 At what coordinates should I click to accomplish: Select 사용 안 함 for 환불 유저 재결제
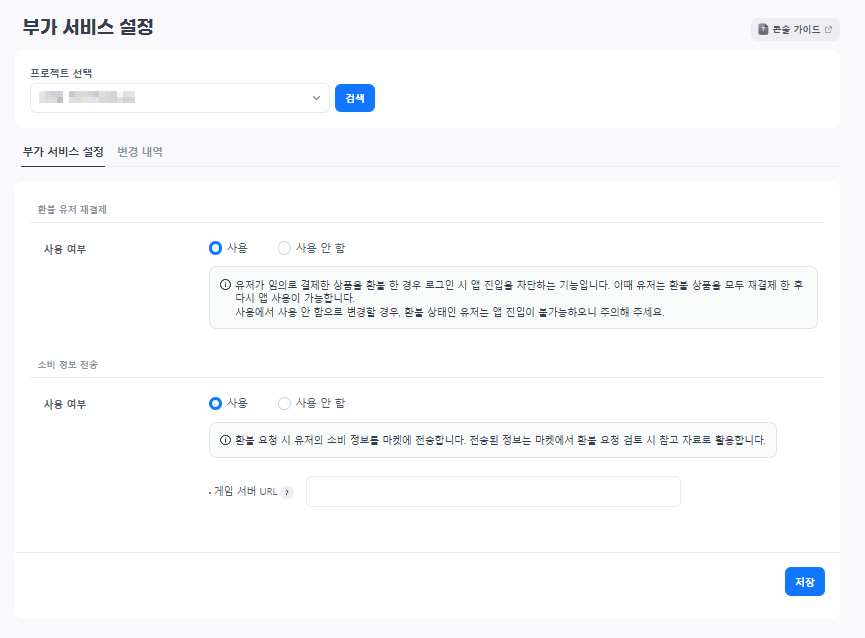click(x=284, y=248)
